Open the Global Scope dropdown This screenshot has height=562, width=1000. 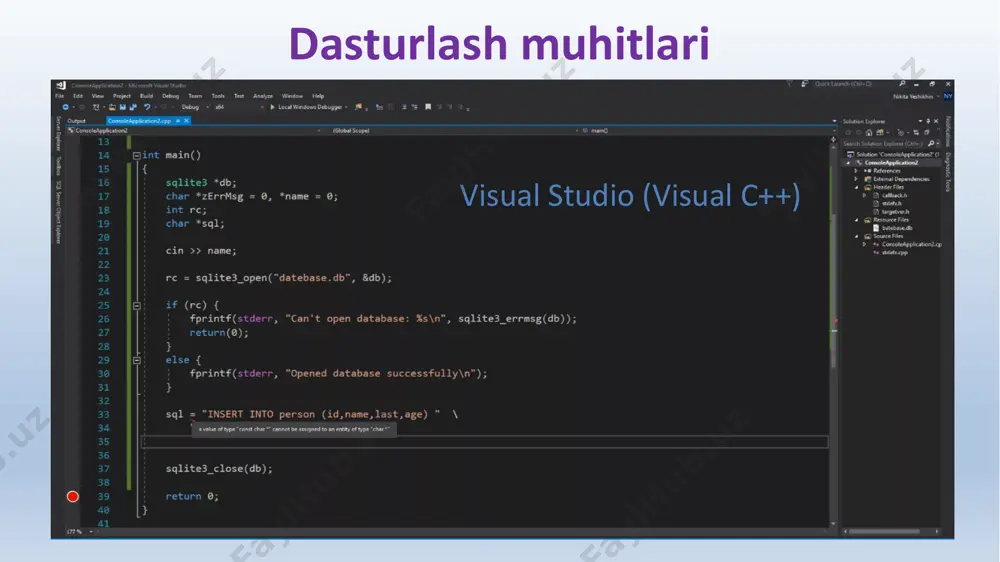454,131
